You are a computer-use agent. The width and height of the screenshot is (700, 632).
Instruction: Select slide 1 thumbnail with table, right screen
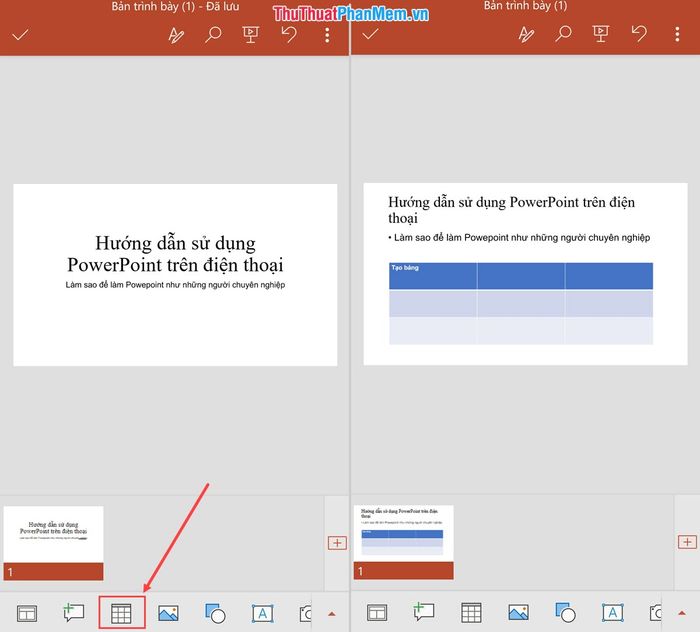[x=404, y=542]
